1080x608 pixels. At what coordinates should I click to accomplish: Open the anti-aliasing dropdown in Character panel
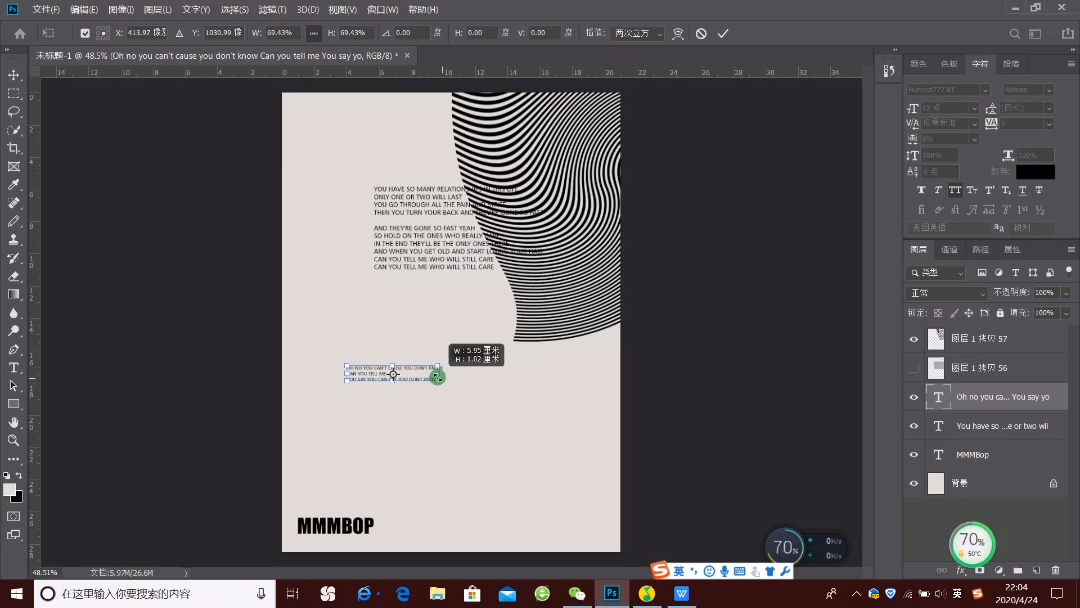click(x=1030, y=228)
